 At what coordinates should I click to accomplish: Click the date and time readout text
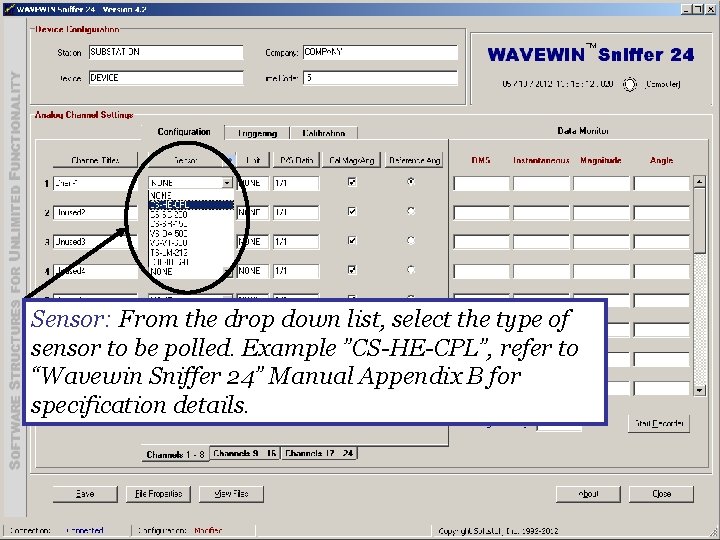(x=557, y=84)
